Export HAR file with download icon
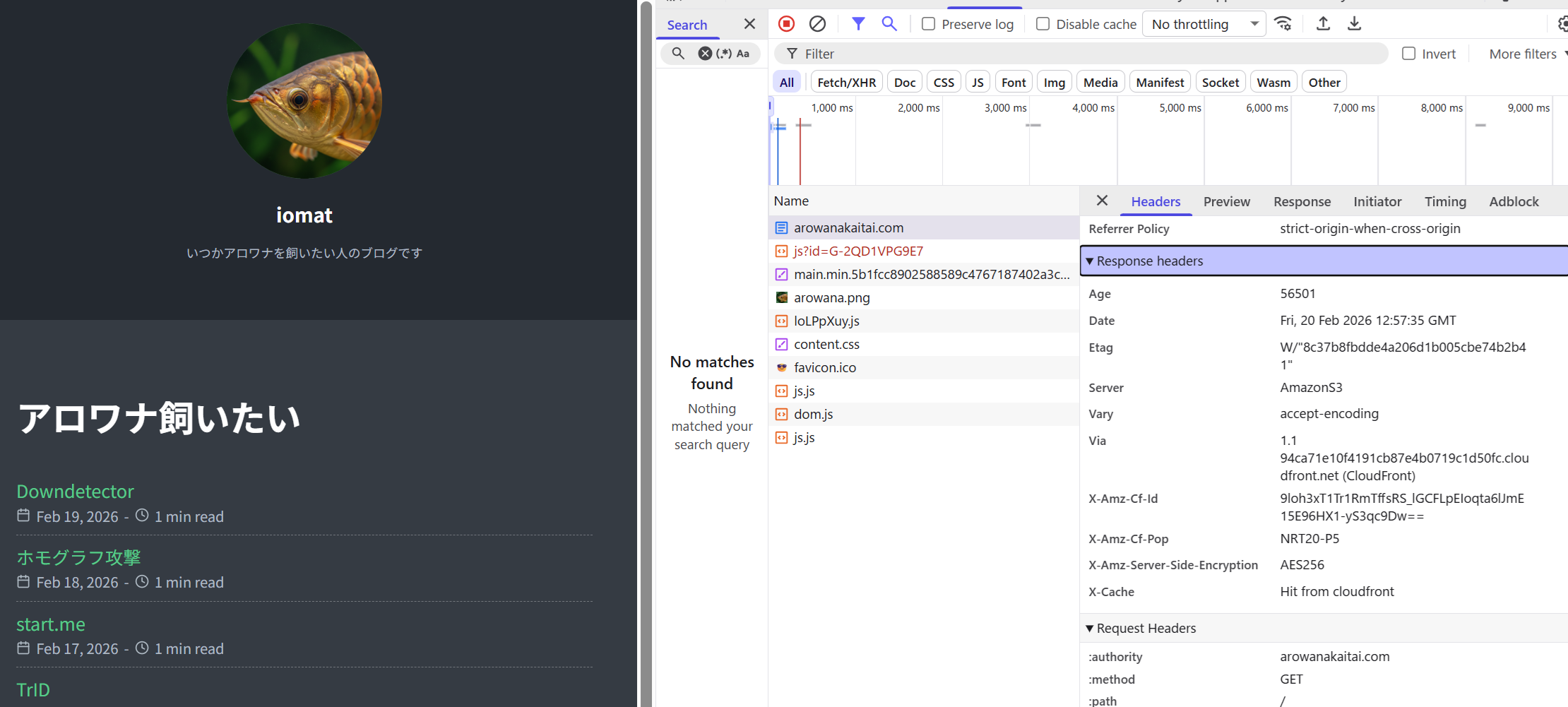Image resolution: width=1568 pixels, height=707 pixels. [1354, 24]
